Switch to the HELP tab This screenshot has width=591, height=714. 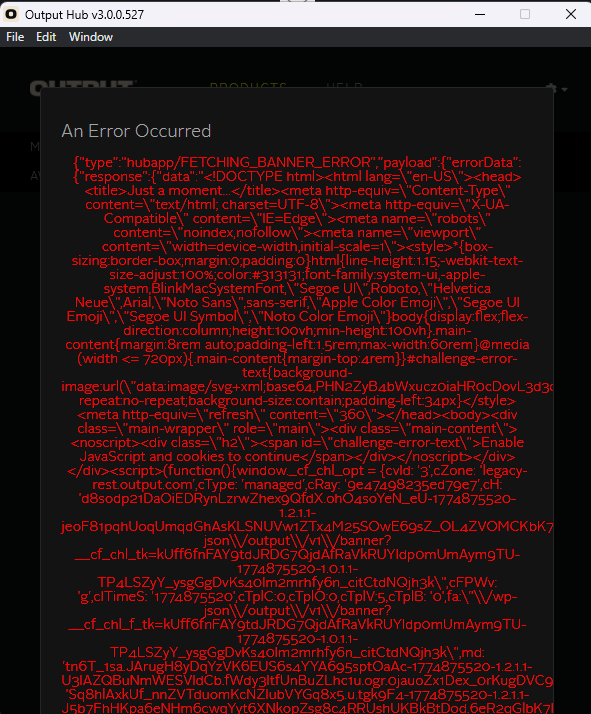point(344,85)
